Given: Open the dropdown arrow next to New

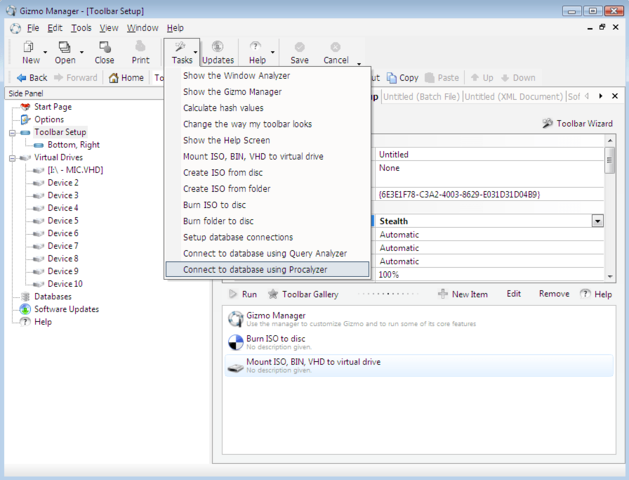Looking at the screenshot, I should pyautogui.click(x=45, y=52).
